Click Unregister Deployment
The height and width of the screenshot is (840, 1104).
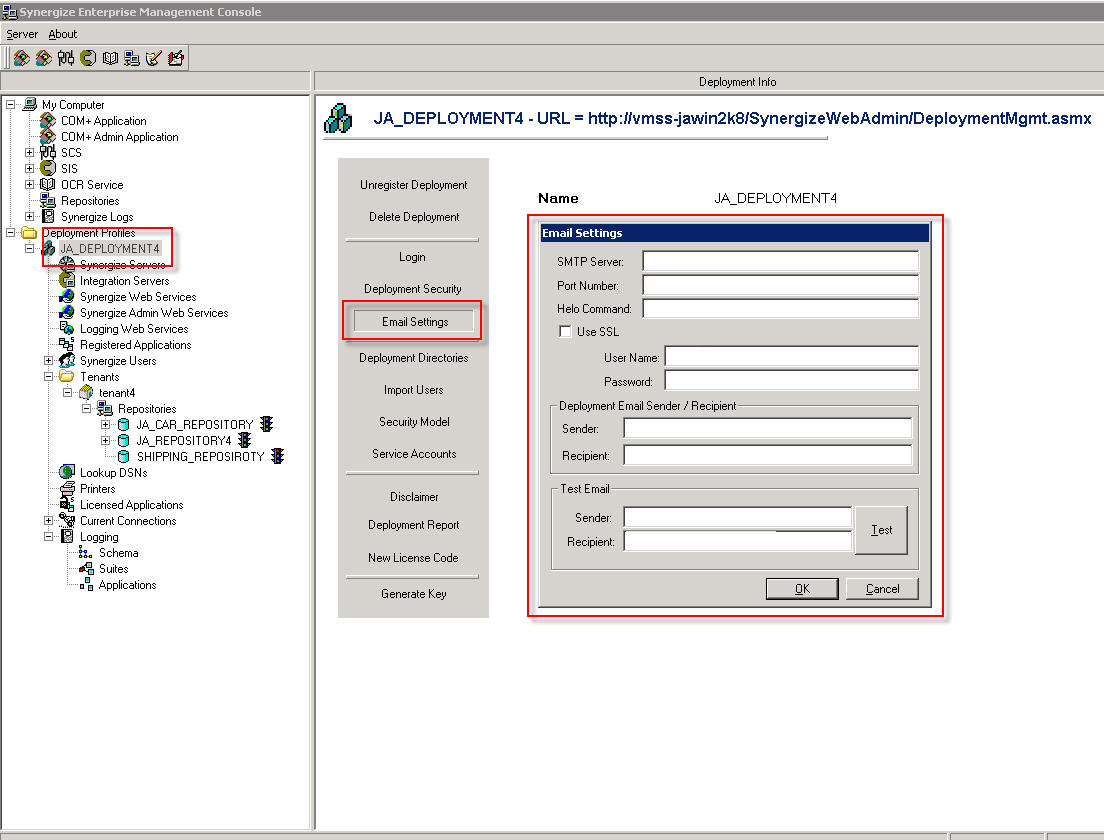point(413,184)
